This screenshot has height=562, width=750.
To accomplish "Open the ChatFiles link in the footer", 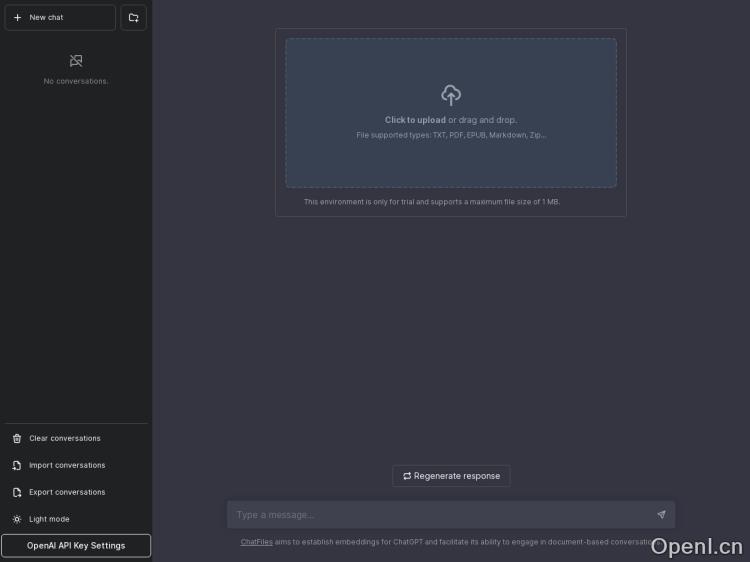I will pos(256,542).
